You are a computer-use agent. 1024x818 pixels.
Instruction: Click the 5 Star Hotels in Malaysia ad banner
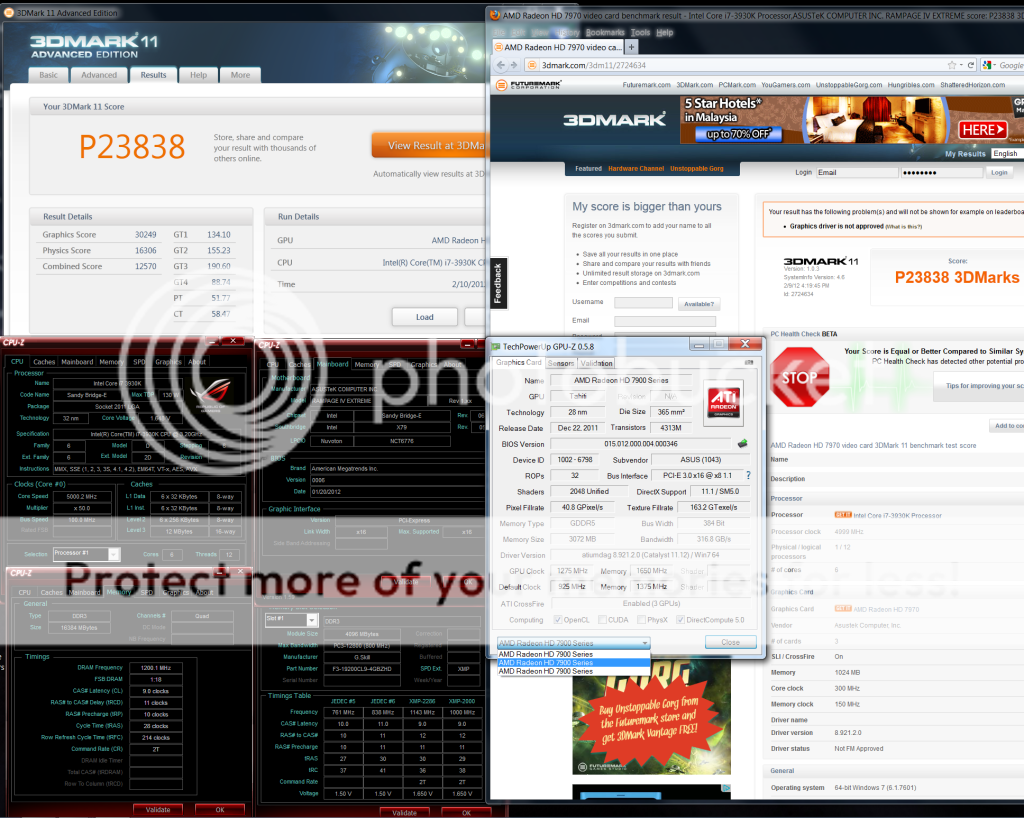pos(852,119)
